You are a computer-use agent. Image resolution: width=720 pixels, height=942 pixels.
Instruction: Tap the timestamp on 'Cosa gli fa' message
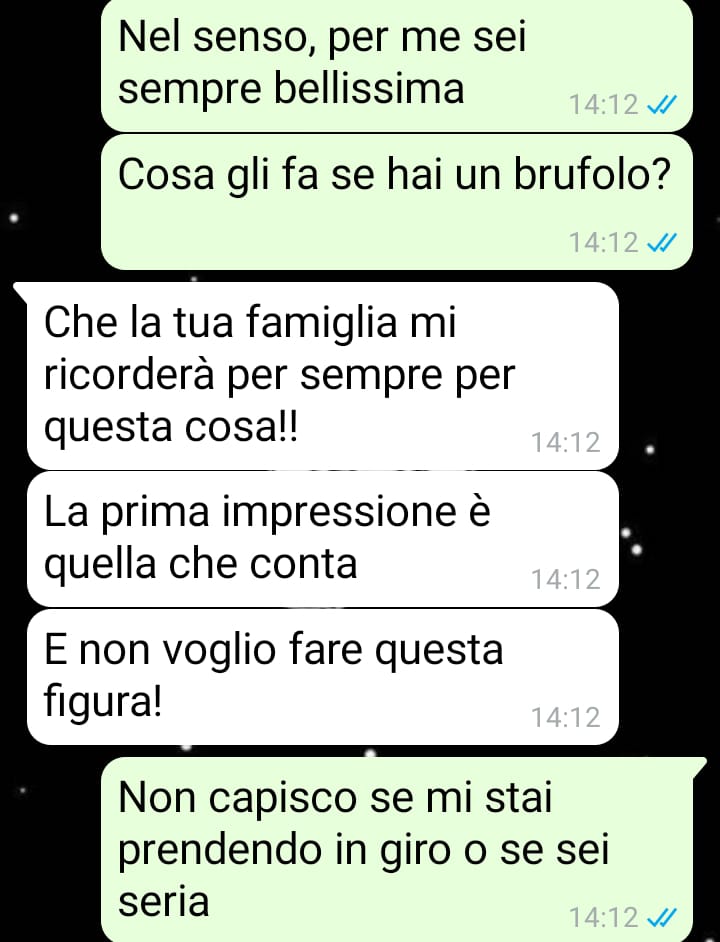(x=603, y=243)
